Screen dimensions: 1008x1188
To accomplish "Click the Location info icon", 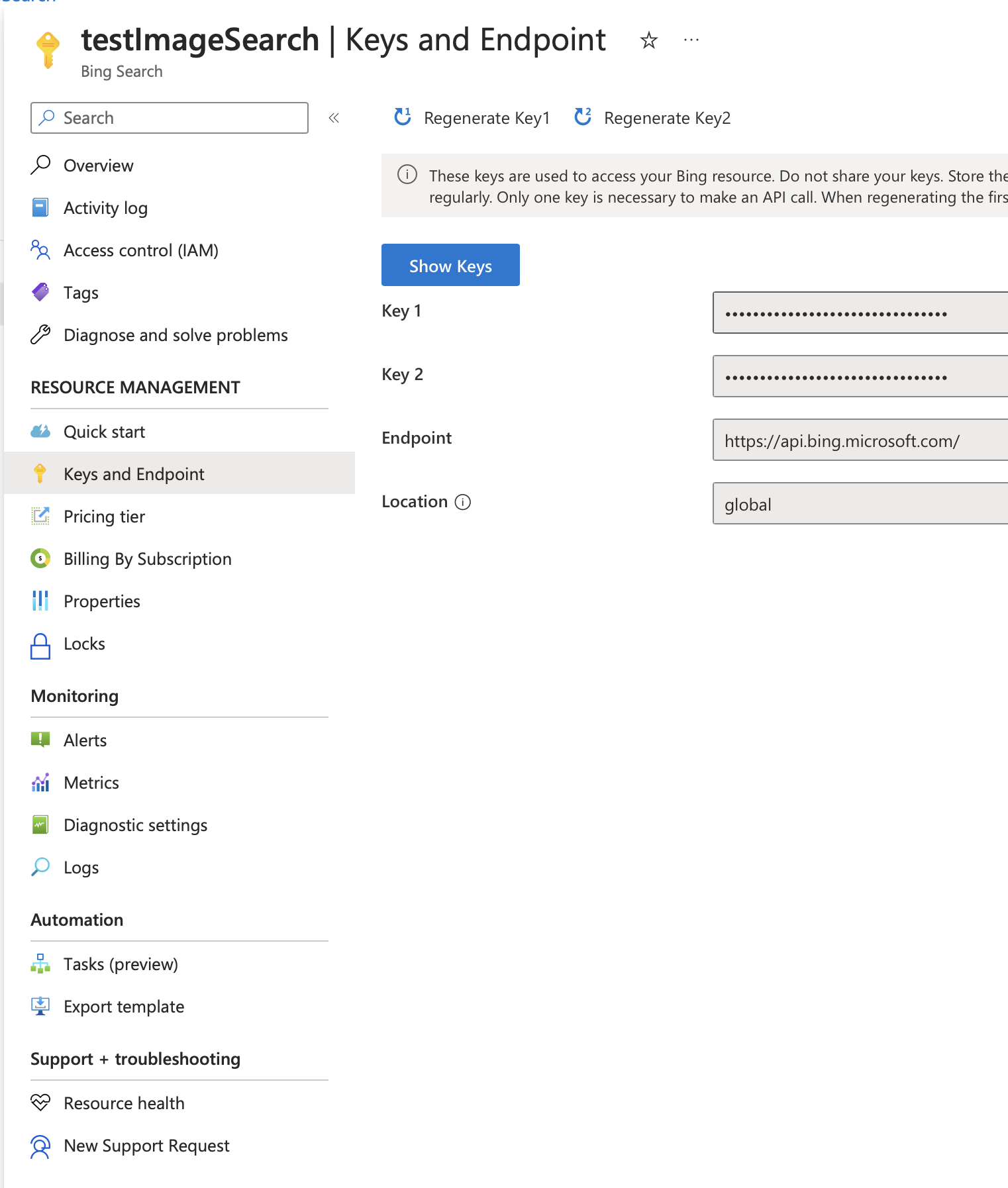I will 463,502.
